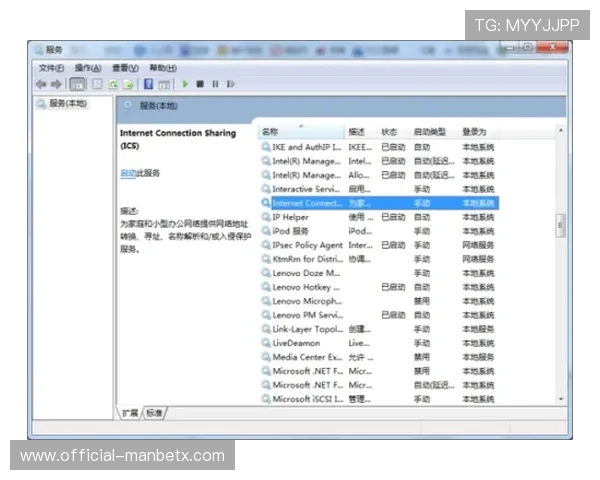This screenshot has width=600, height=480.
Task: Click the 服务 window title bar icon
Action: point(39,50)
